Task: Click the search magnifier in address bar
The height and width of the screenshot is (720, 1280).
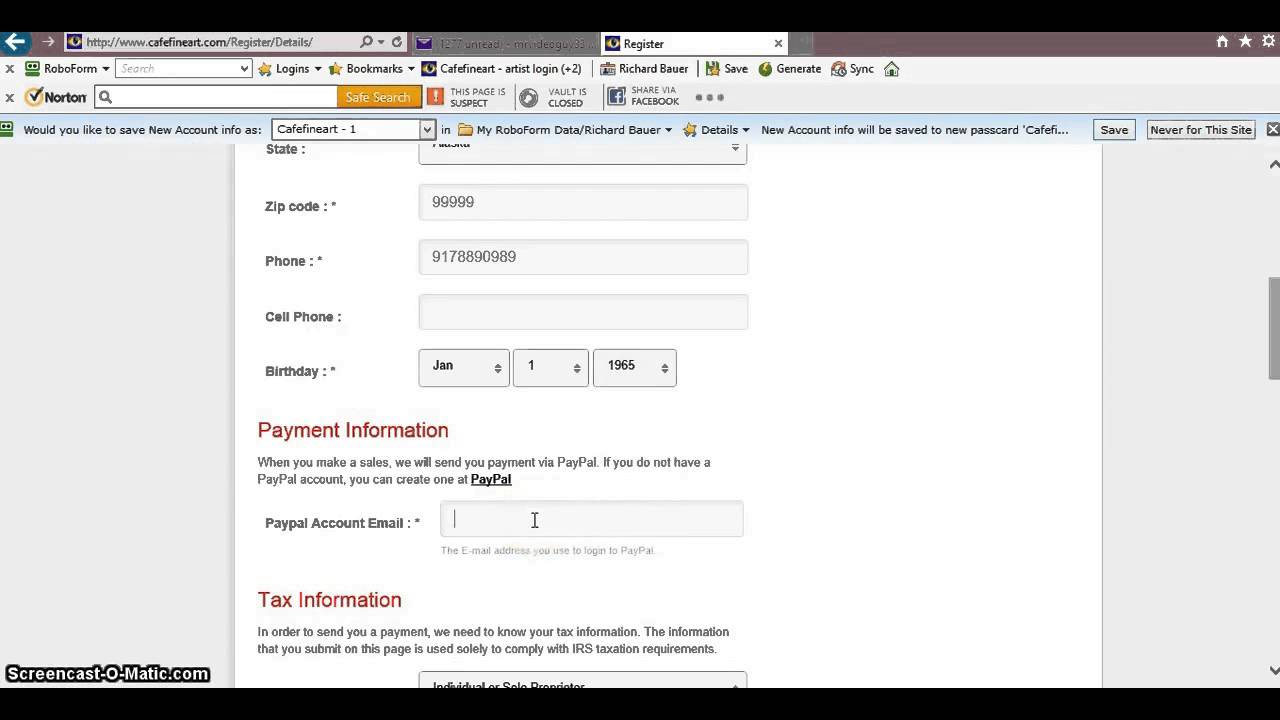Action: point(366,42)
